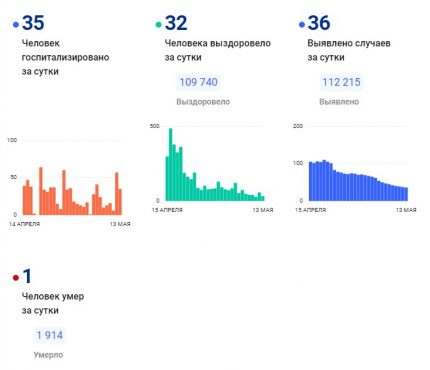
Task: Click the last orange bar in hospitalization chart
Action: tap(120, 202)
